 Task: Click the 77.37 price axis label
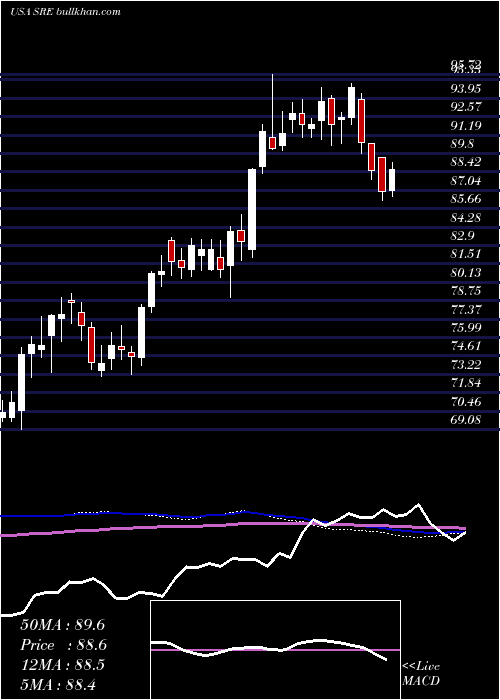click(466, 309)
